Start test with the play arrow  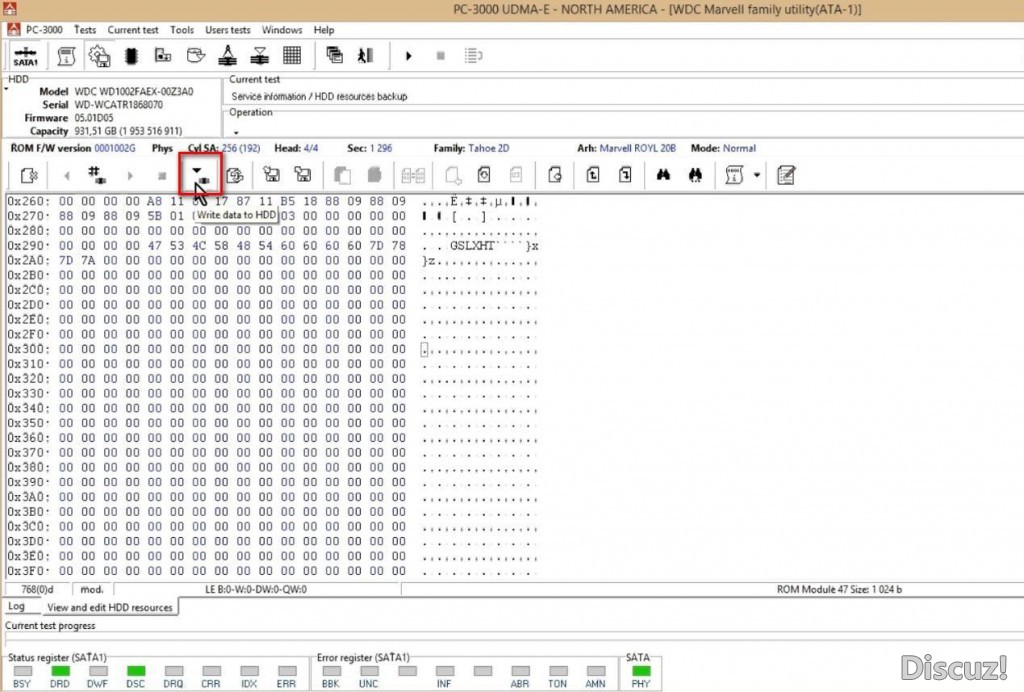coord(409,56)
